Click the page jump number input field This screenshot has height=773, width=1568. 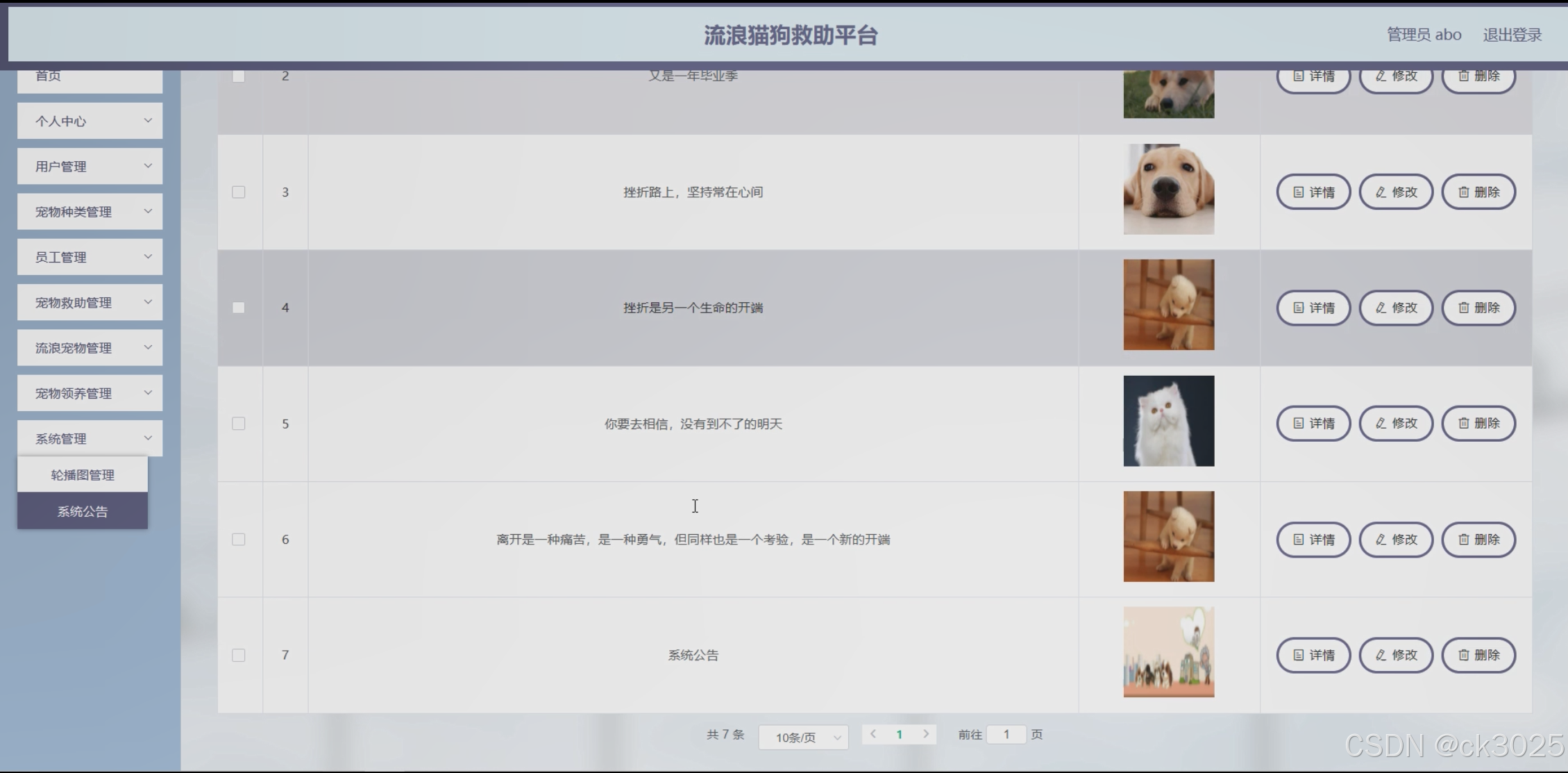coord(1006,734)
